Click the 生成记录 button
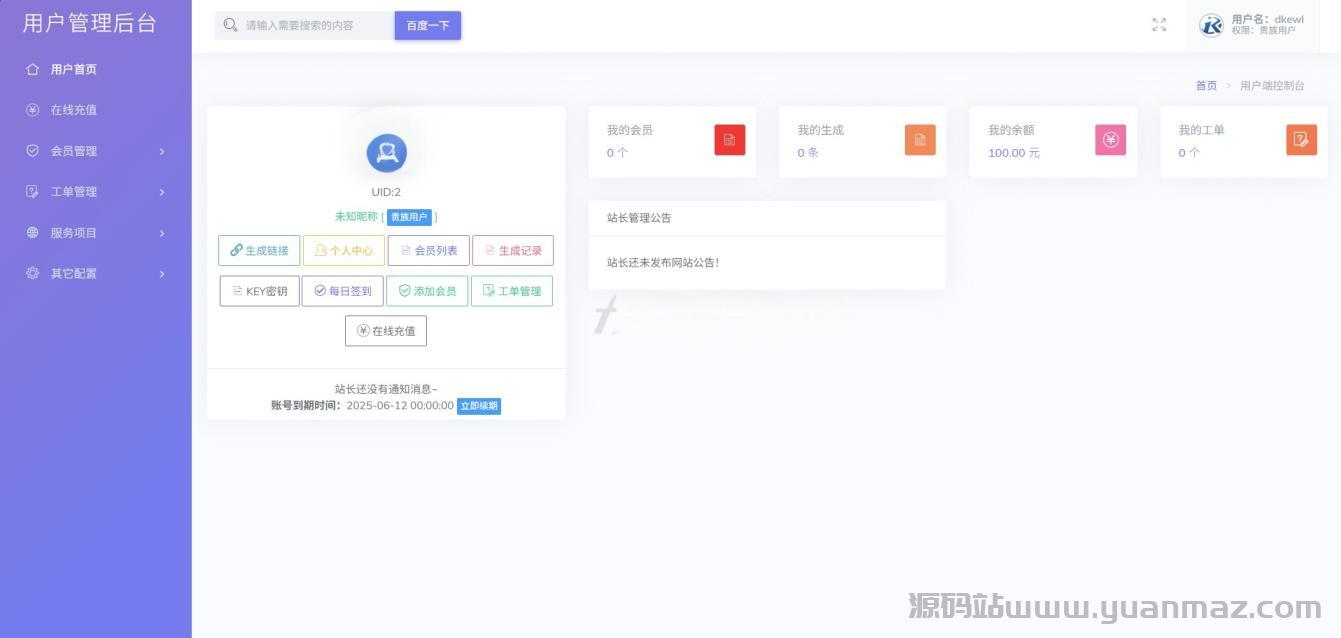The height and width of the screenshot is (638, 1341). point(513,250)
